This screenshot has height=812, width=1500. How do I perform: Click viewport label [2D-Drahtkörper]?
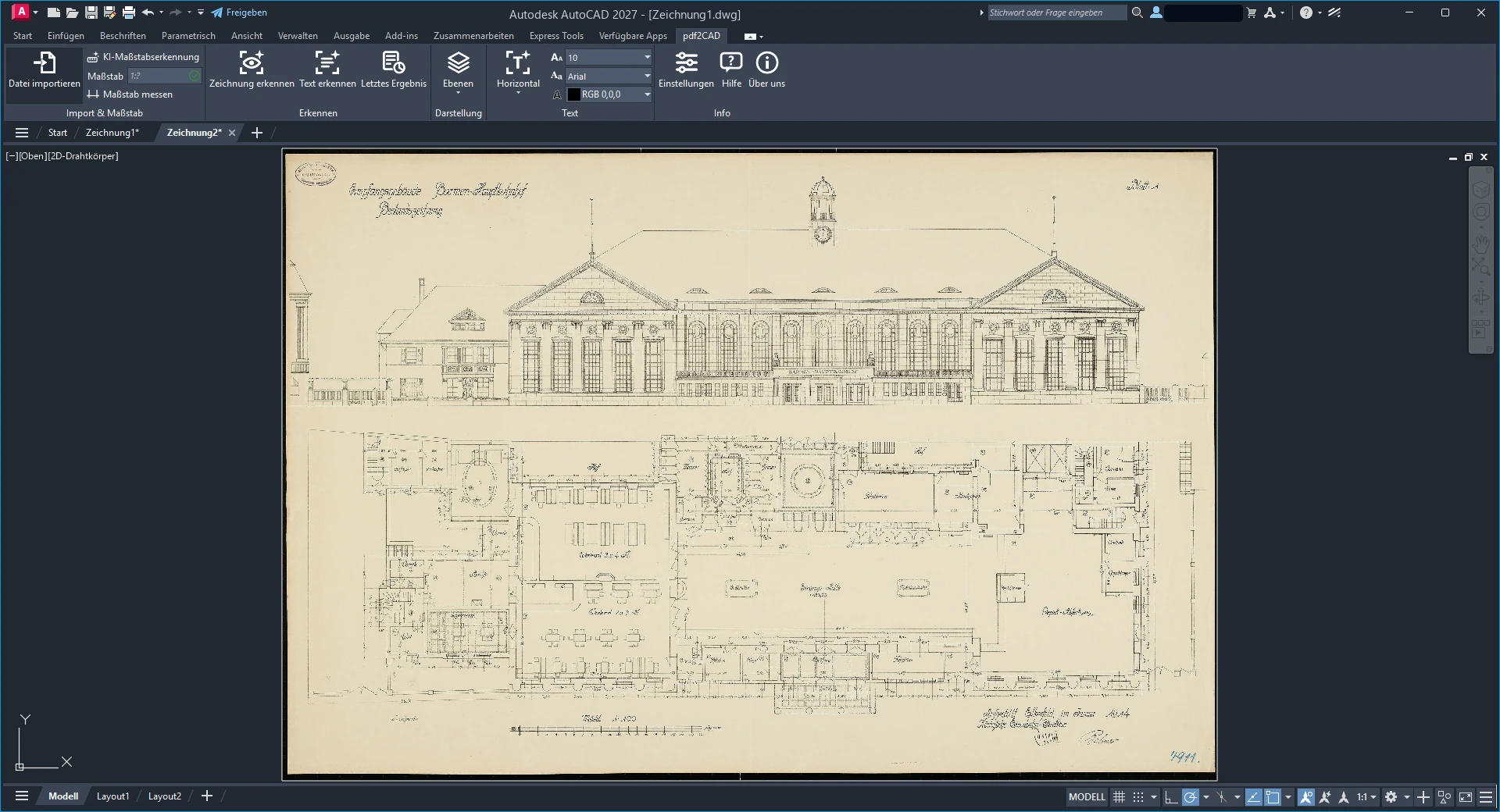[x=83, y=156]
